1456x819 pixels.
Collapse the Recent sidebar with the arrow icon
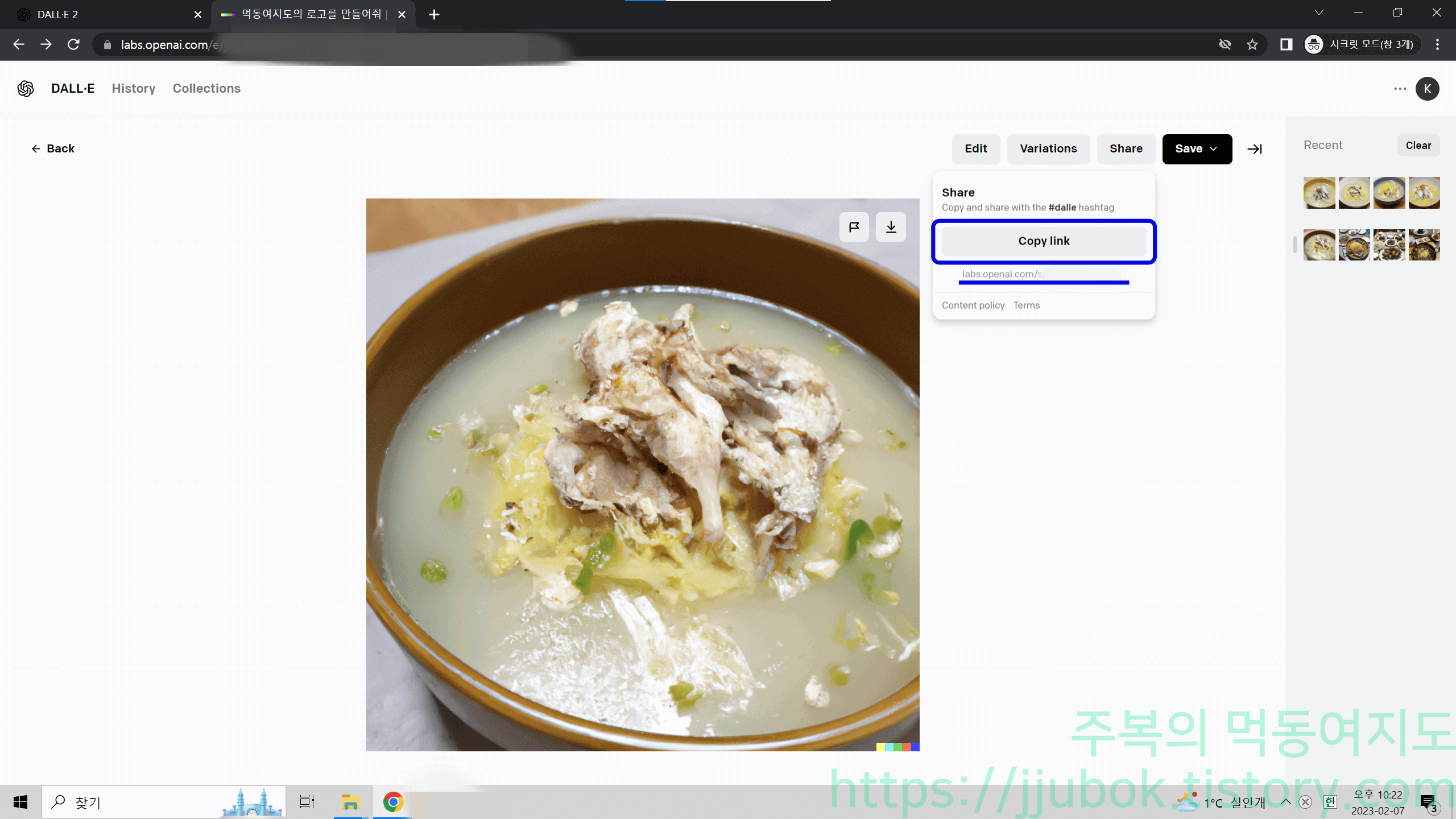click(x=1255, y=148)
